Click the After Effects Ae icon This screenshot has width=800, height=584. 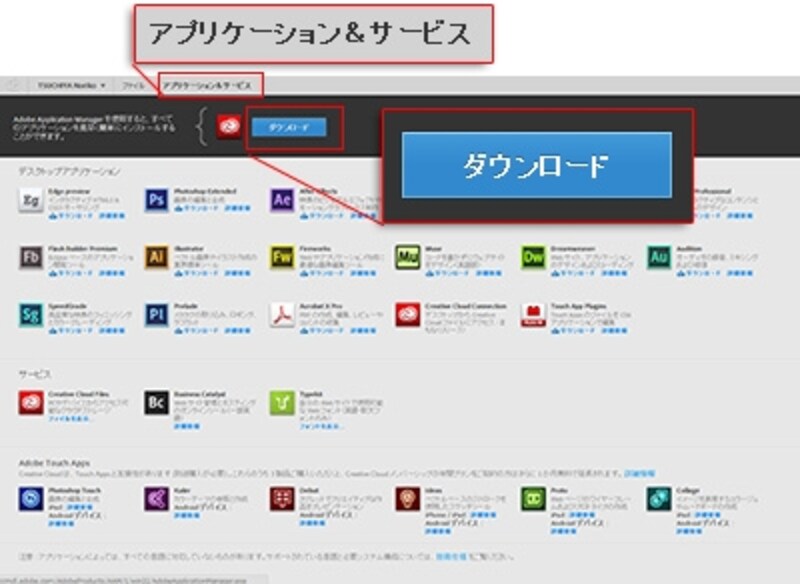[282, 200]
